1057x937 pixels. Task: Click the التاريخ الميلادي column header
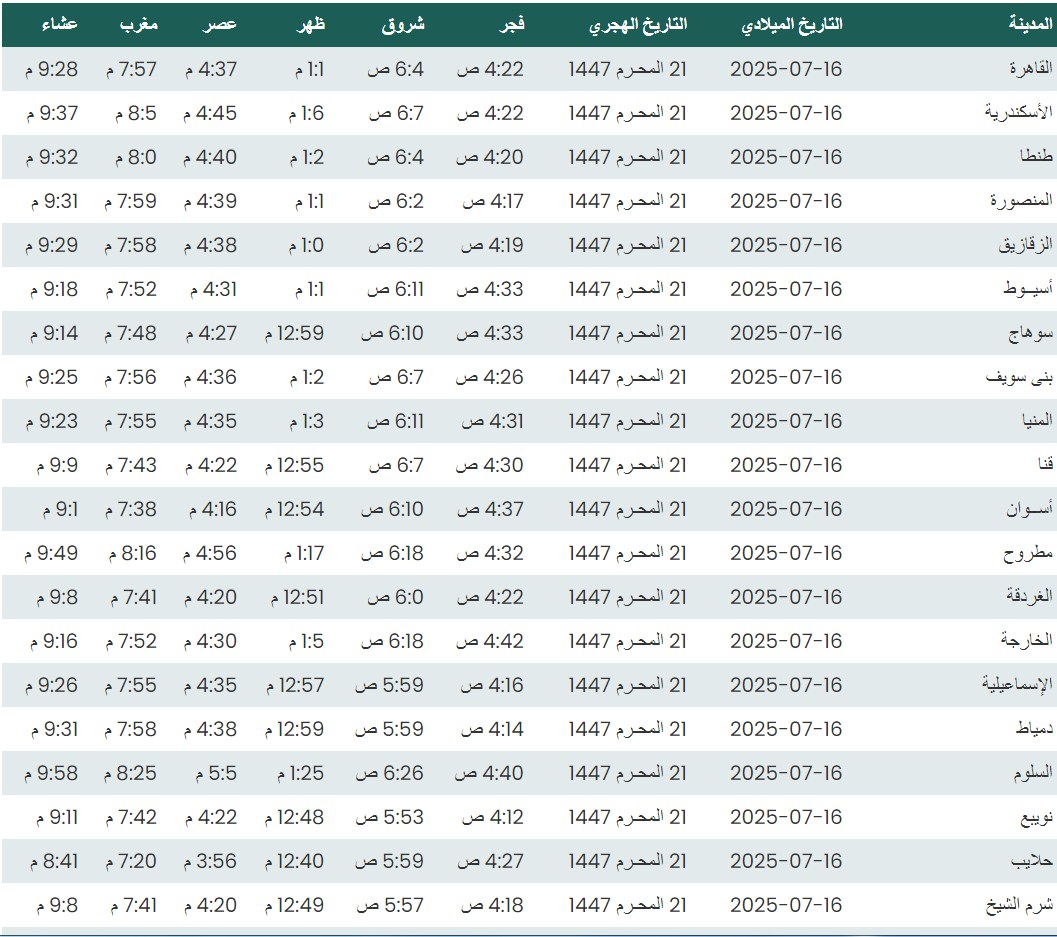(792, 25)
